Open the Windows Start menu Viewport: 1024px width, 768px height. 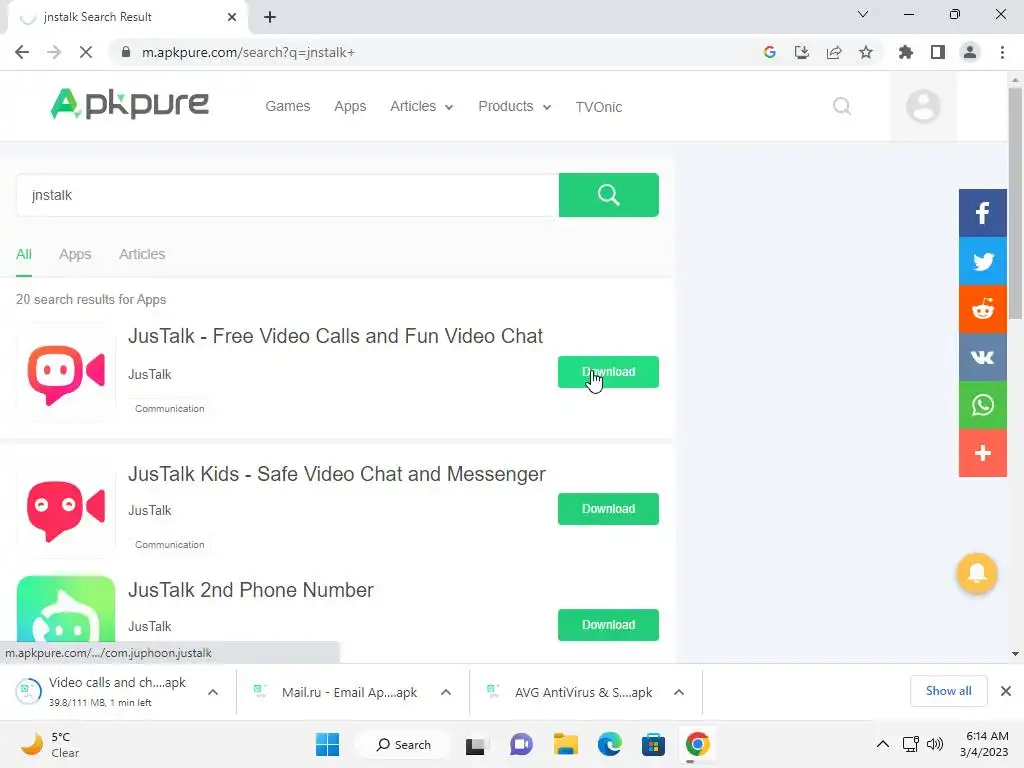(327, 744)
